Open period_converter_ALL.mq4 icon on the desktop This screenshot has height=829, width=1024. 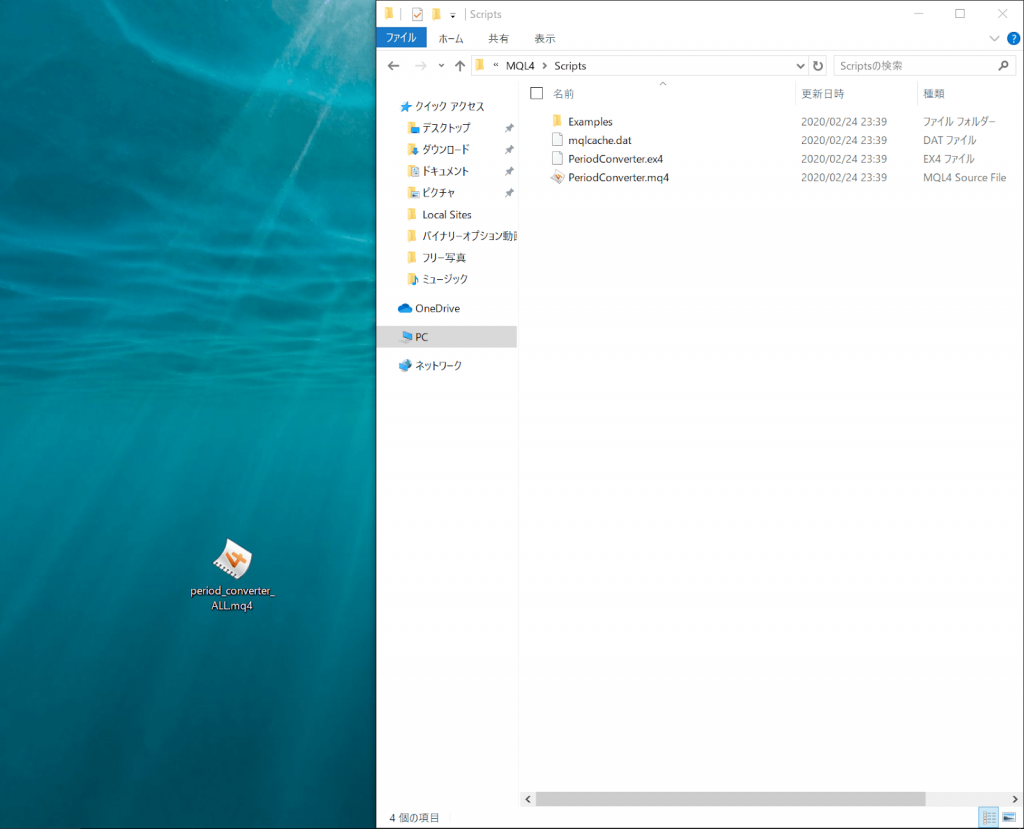click(232, 575)
